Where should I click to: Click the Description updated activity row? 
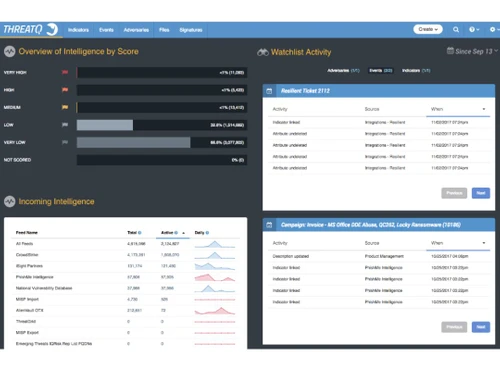tap(379, 256)
